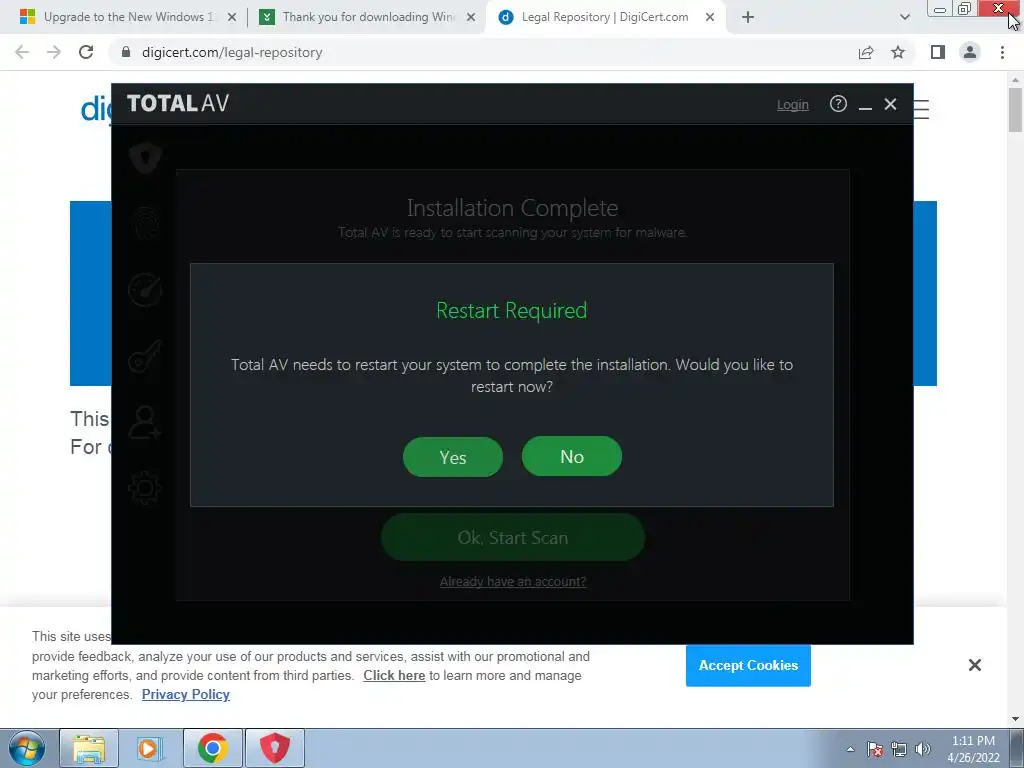1024x768 pixels.
Task: Switch to the Thank you for downloading tab
Action: pos(366,17)
